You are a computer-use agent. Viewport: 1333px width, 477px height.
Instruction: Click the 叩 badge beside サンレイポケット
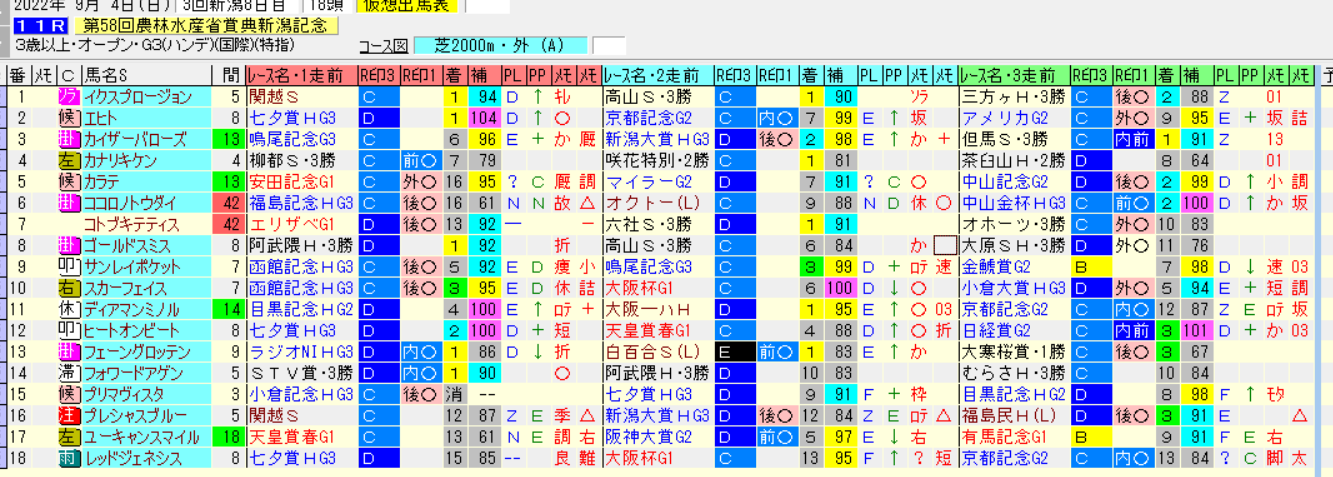[x=69, y=267]
